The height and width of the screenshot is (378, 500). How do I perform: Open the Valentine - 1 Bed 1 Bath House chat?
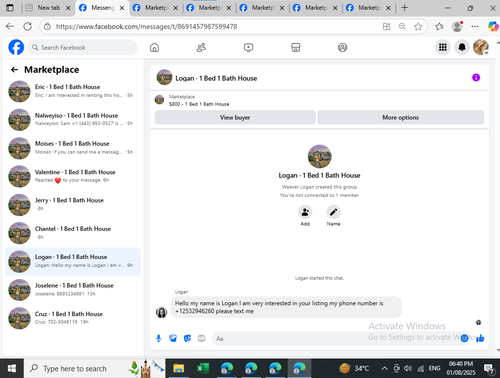73,176
